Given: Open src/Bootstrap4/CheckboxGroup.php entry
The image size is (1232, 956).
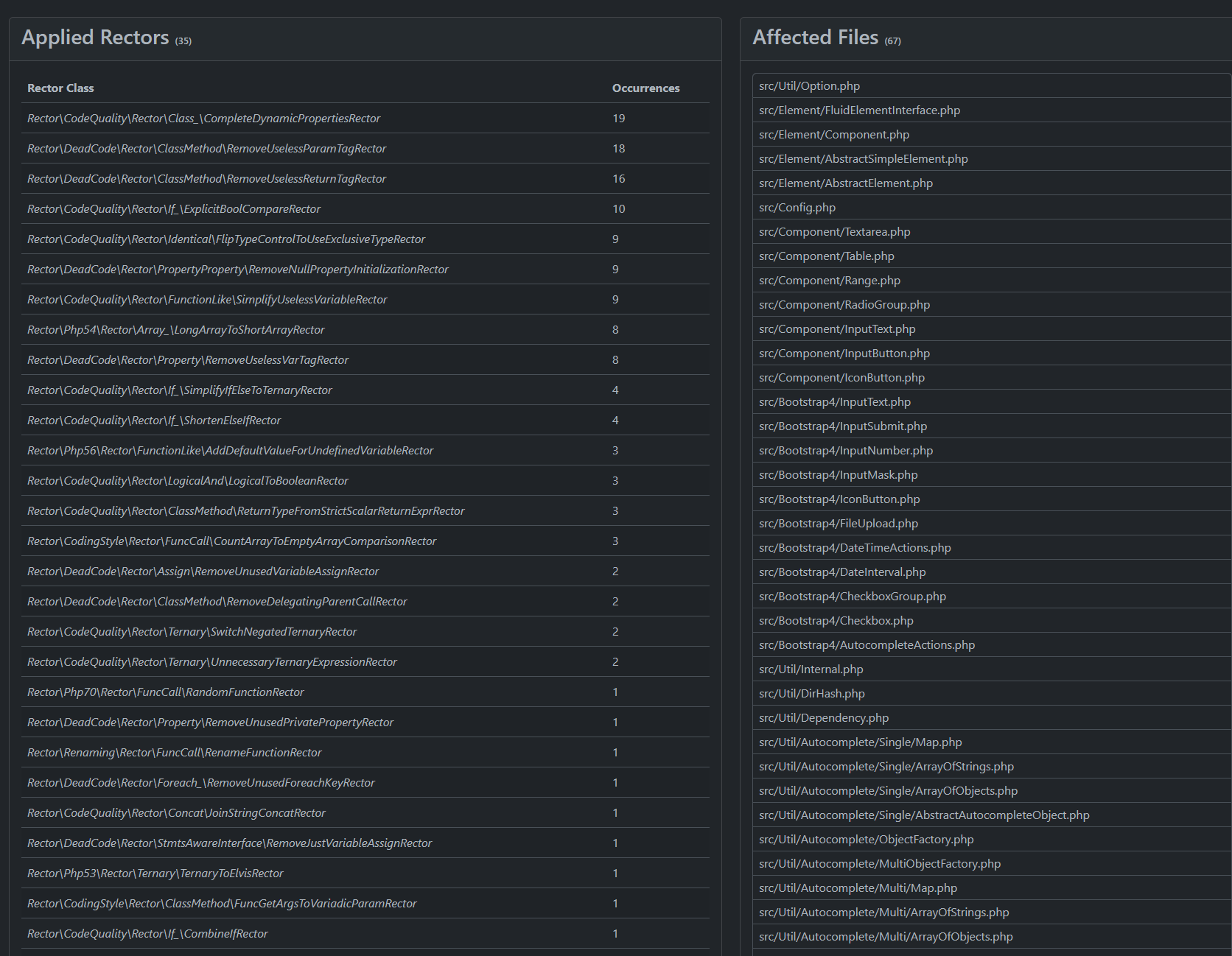Looking at the screenshot, I should (992, 596).
